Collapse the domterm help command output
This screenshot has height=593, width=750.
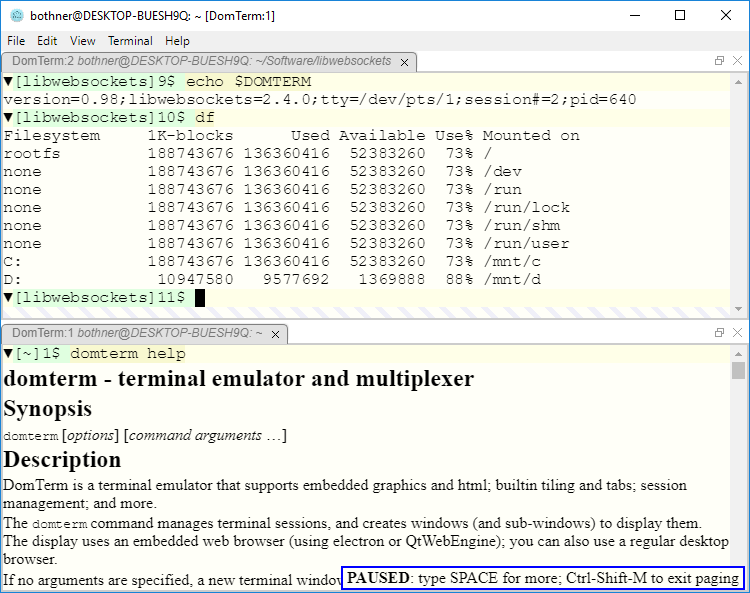tap(8, 354)
